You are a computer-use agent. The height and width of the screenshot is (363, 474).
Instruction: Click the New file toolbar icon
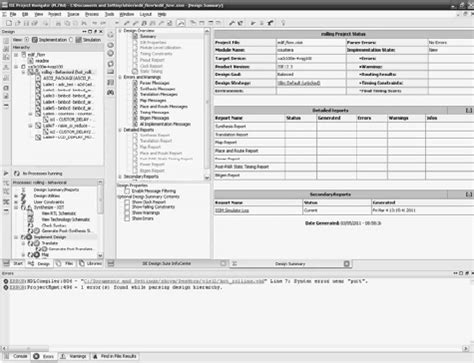[9, 23]
